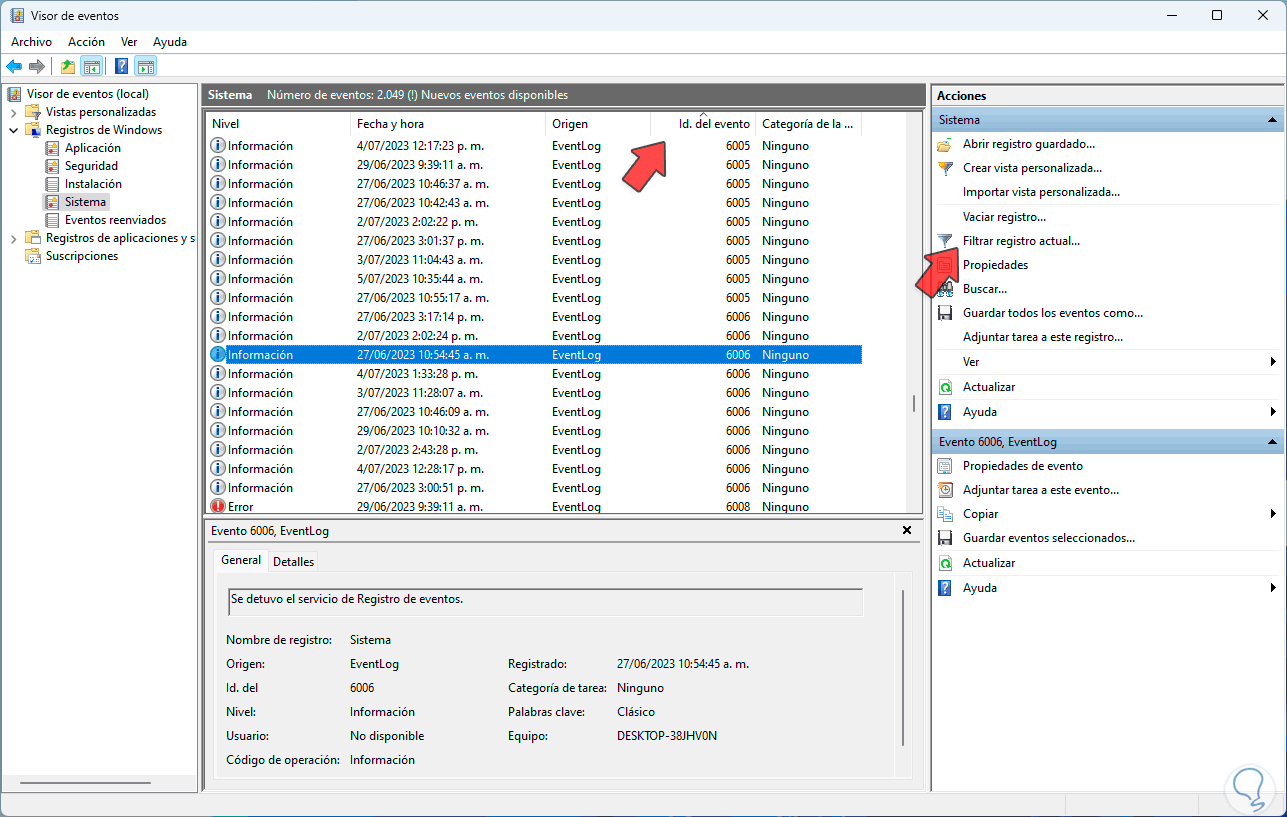Select event dated 3/07/2023 11:28:07 a. m.

(x=535, y=393)
